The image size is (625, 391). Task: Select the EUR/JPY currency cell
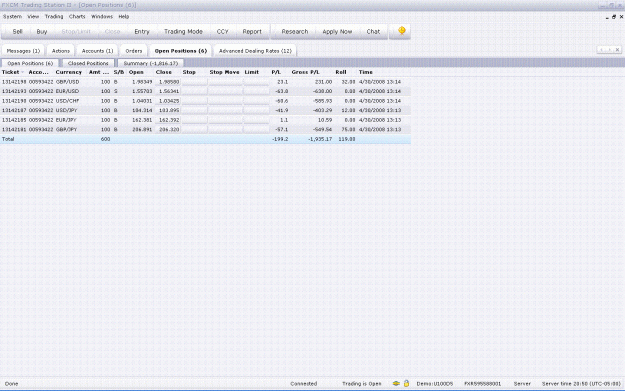(x=66, y=120)
